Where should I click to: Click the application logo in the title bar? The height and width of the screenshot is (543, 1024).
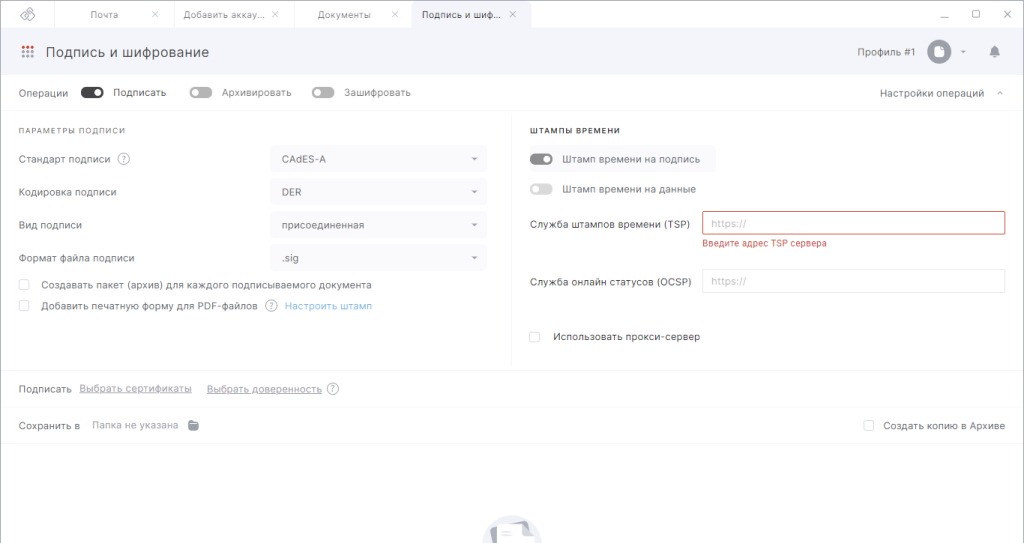28,14
